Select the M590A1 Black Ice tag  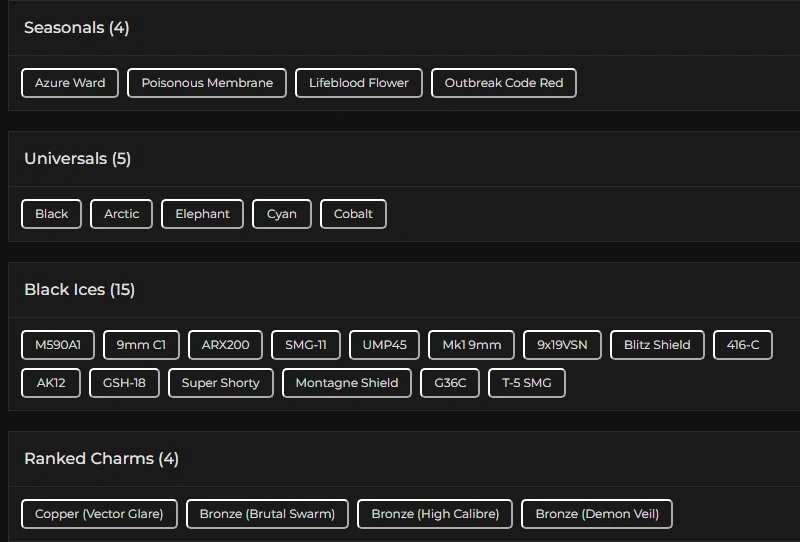pos(58,345)
